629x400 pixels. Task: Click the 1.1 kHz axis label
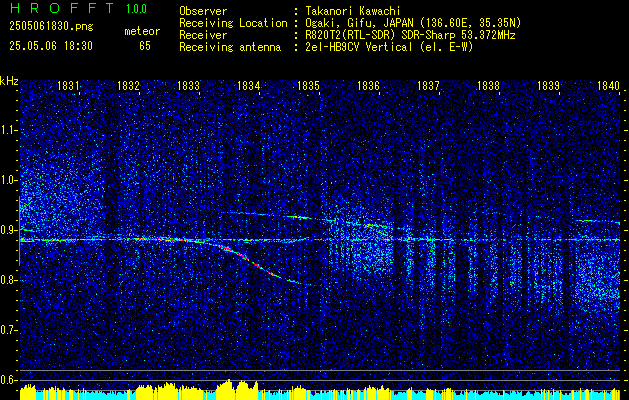point(8,130)
